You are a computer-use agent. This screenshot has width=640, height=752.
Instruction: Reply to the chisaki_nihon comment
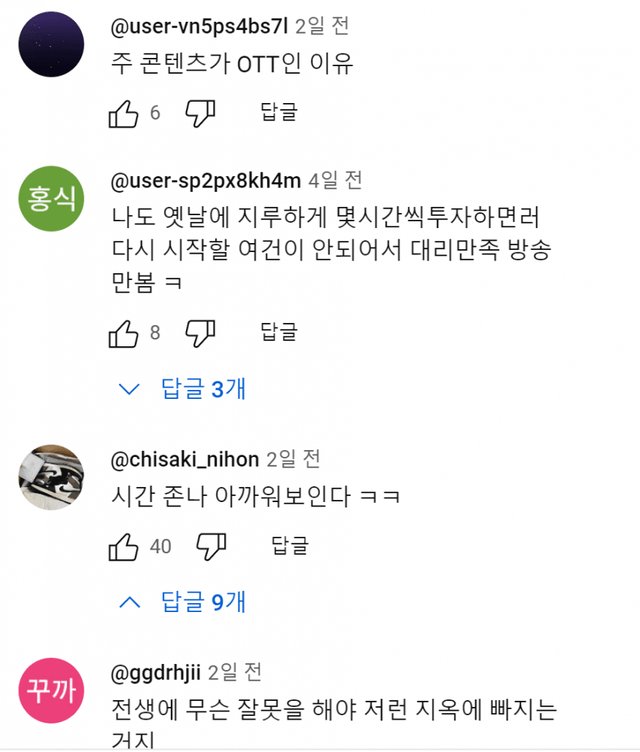[290, 545]
